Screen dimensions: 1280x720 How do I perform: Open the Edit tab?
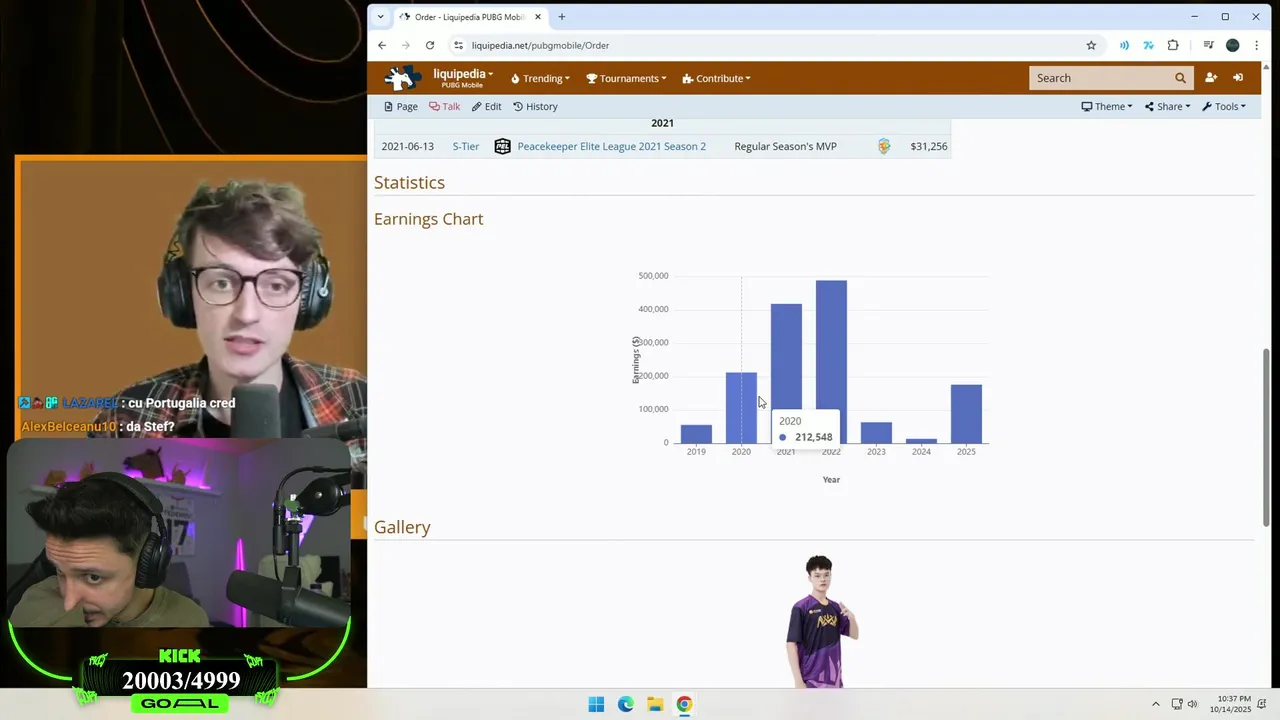click(x=487, y=106)
